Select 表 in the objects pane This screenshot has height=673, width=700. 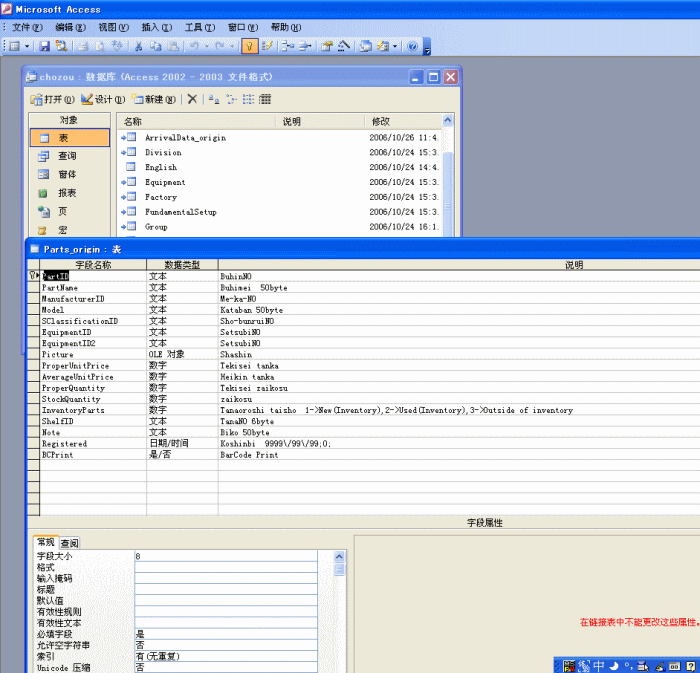[70, 137]
